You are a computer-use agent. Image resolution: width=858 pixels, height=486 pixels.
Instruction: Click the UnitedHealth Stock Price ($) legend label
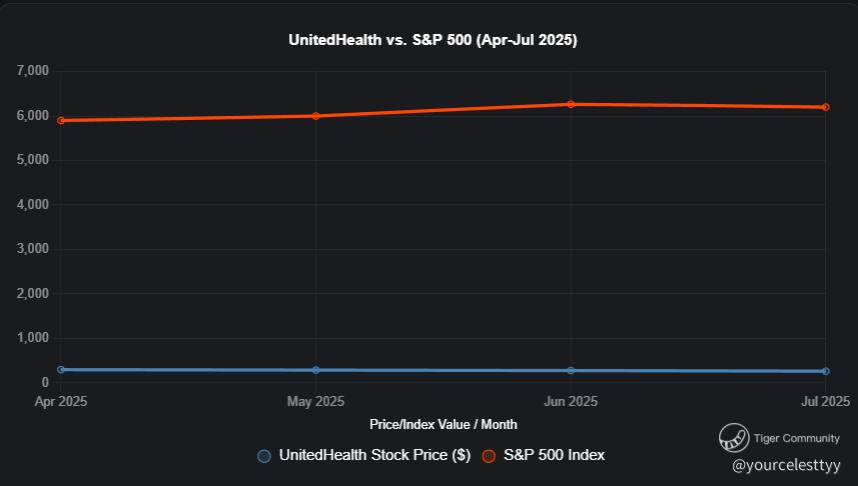tap(374, 455)
